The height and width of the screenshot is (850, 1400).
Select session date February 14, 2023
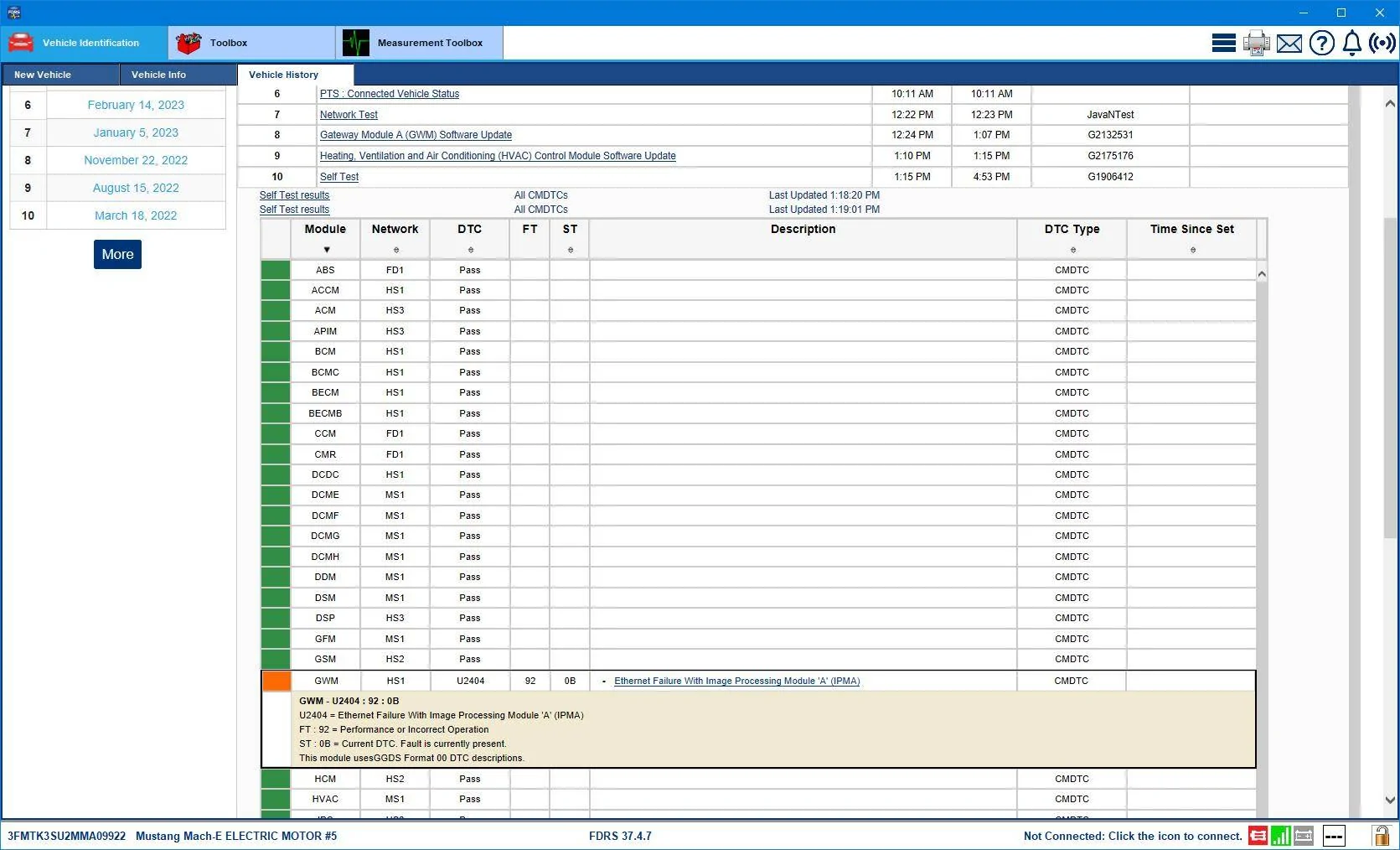coord(136,105)
